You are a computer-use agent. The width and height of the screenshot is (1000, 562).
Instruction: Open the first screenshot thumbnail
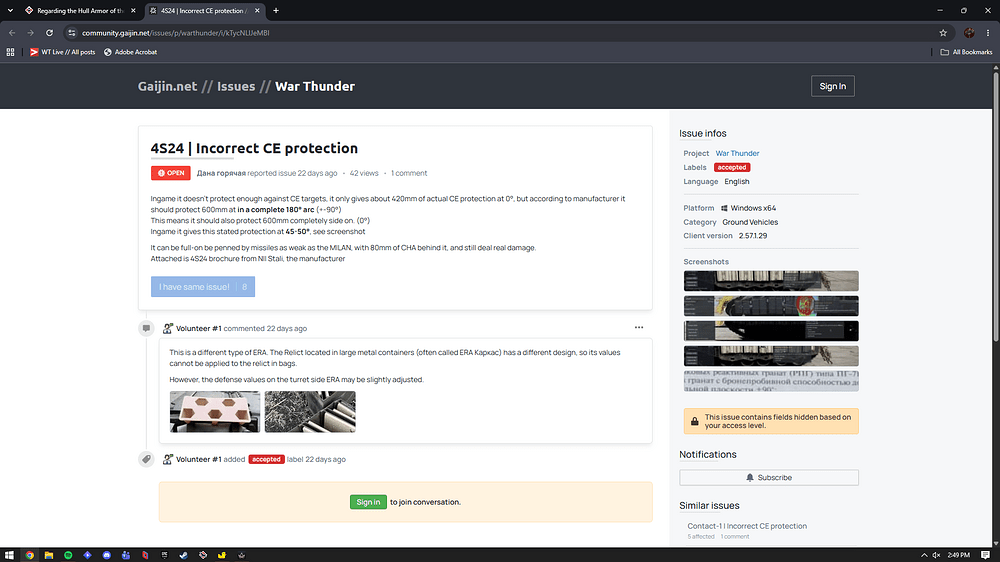coord(771,281)
